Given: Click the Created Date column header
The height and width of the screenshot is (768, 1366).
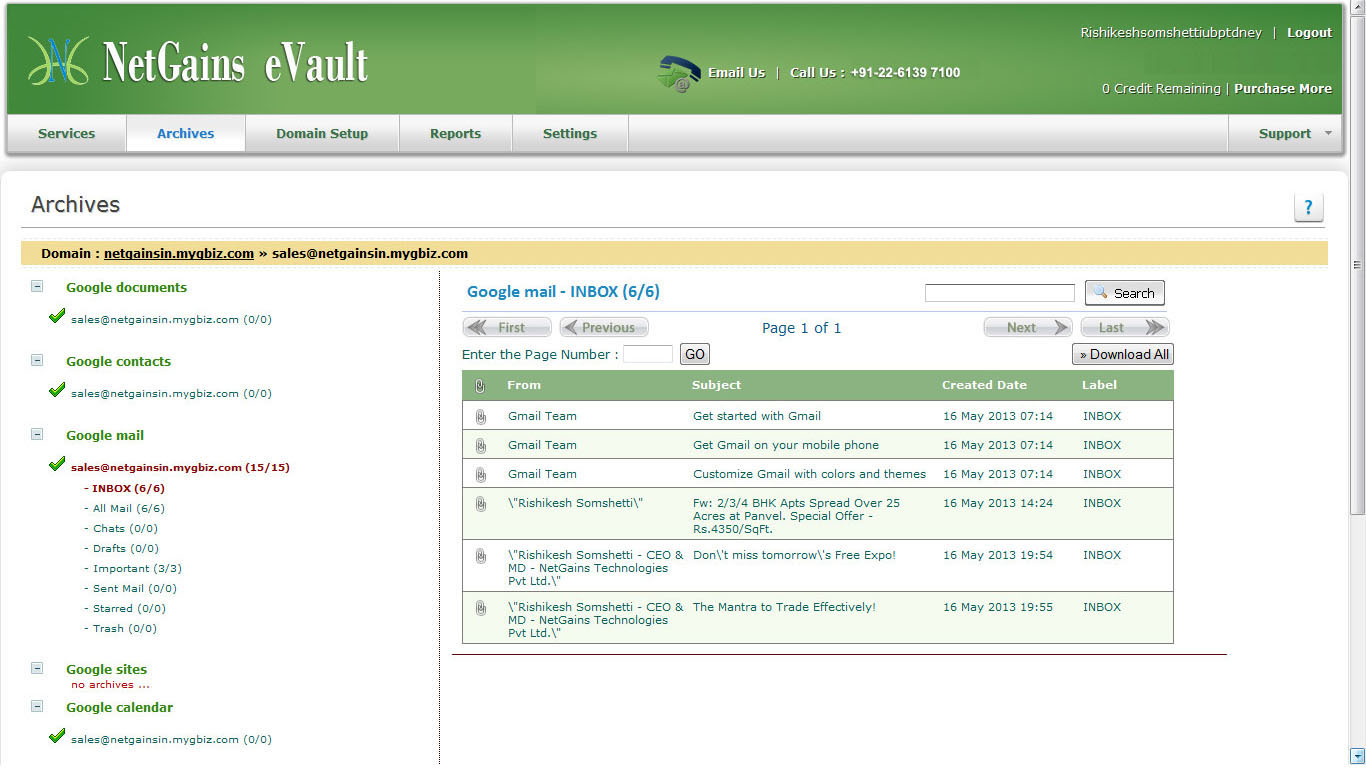Looking at the screenshot, I should point(984,385).
